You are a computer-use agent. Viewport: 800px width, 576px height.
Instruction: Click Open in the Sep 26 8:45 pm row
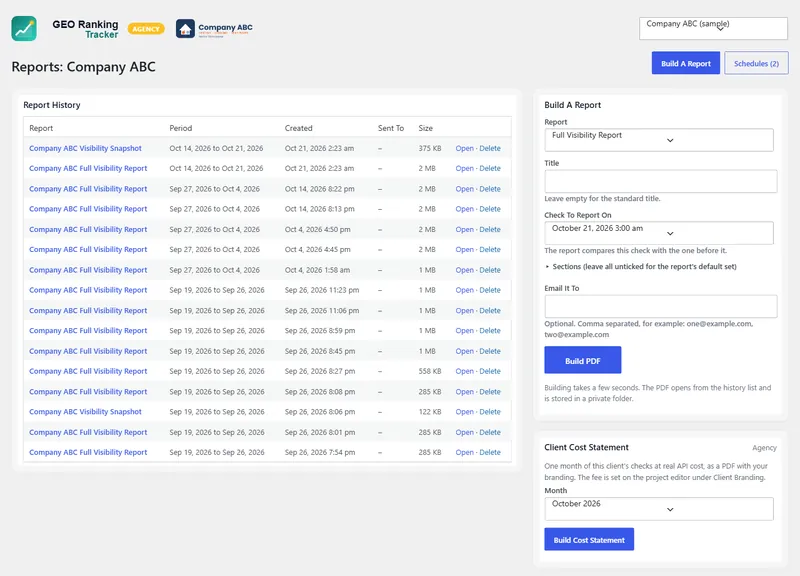pos(464,351)
